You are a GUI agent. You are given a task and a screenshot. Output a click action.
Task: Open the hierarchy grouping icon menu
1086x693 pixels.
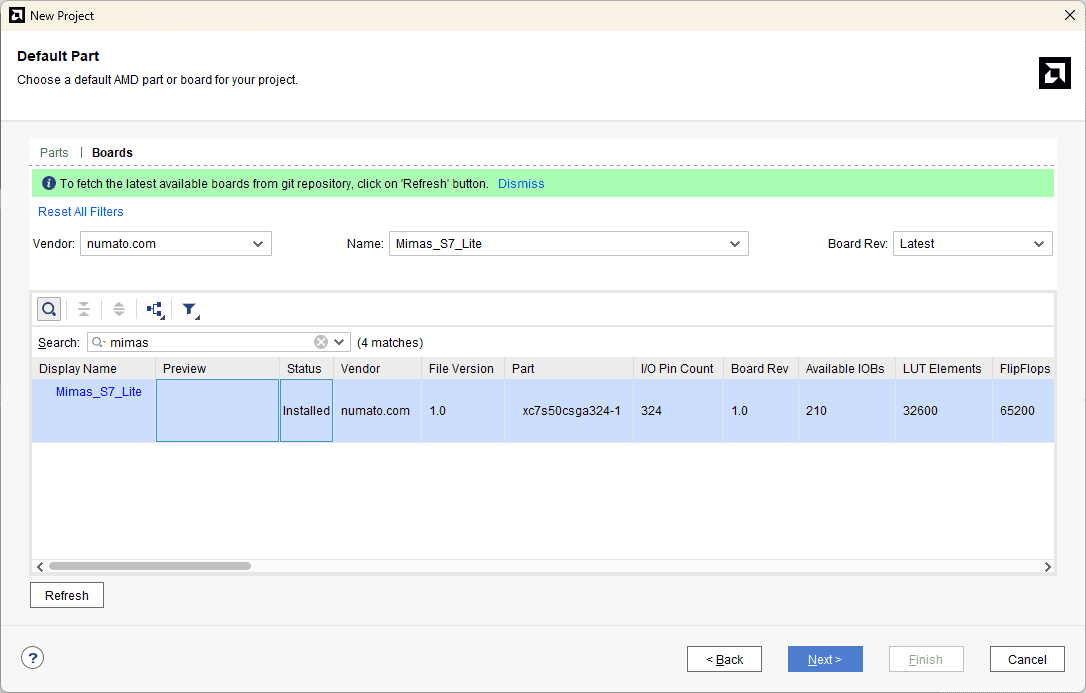click(155, 310)
